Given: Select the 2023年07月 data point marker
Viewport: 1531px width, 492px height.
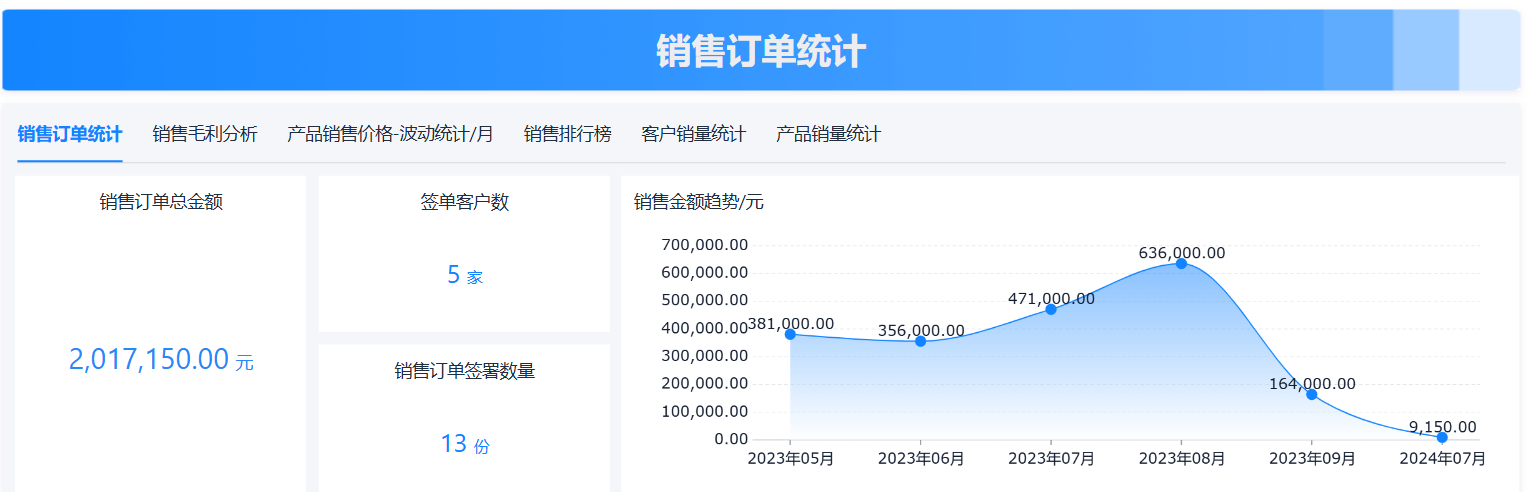Looking at the screenshot, I should point(1051,309).
